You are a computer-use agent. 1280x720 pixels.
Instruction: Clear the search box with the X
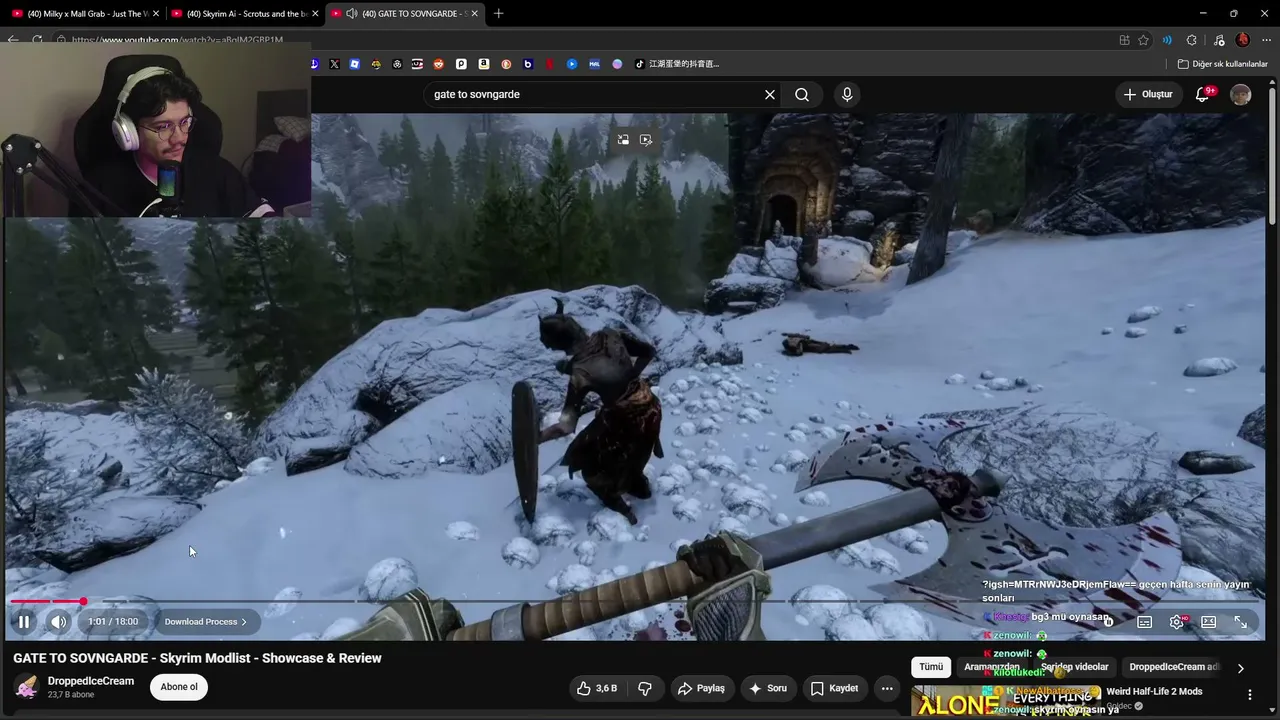click(770, 94)
